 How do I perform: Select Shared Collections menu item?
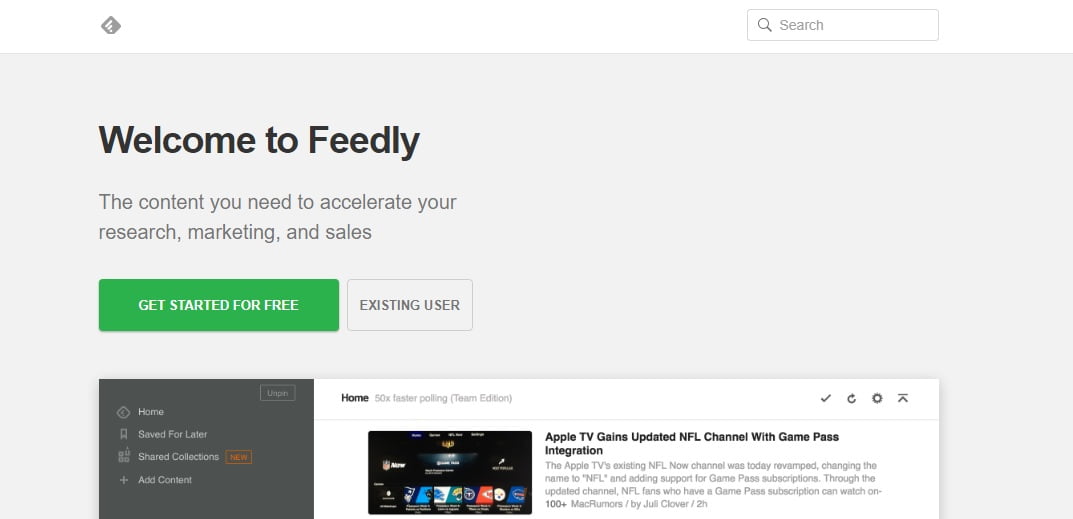point(179,457)
